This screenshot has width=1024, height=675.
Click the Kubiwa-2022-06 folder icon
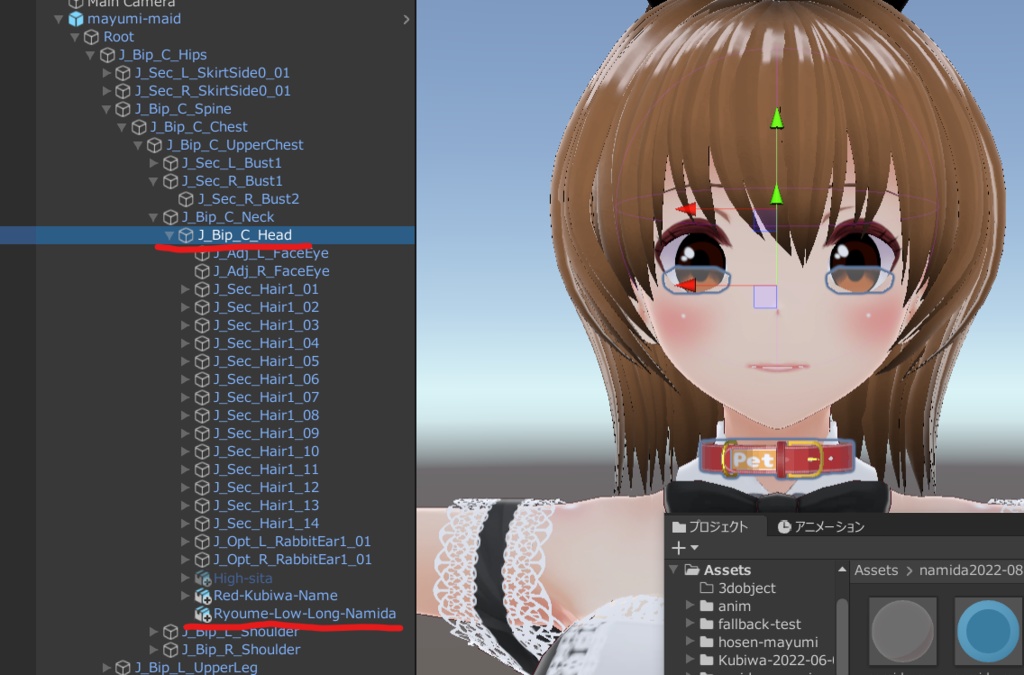click(x=705, y=659)
